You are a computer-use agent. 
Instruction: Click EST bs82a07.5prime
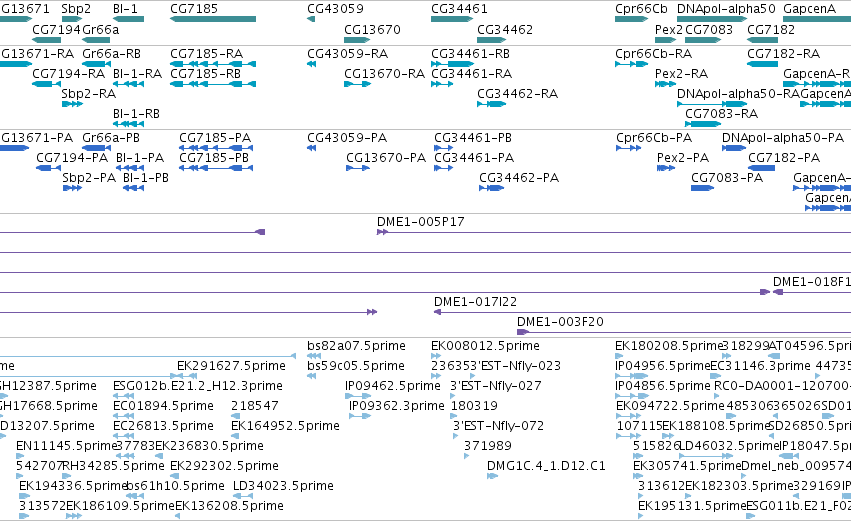point(356,346)
